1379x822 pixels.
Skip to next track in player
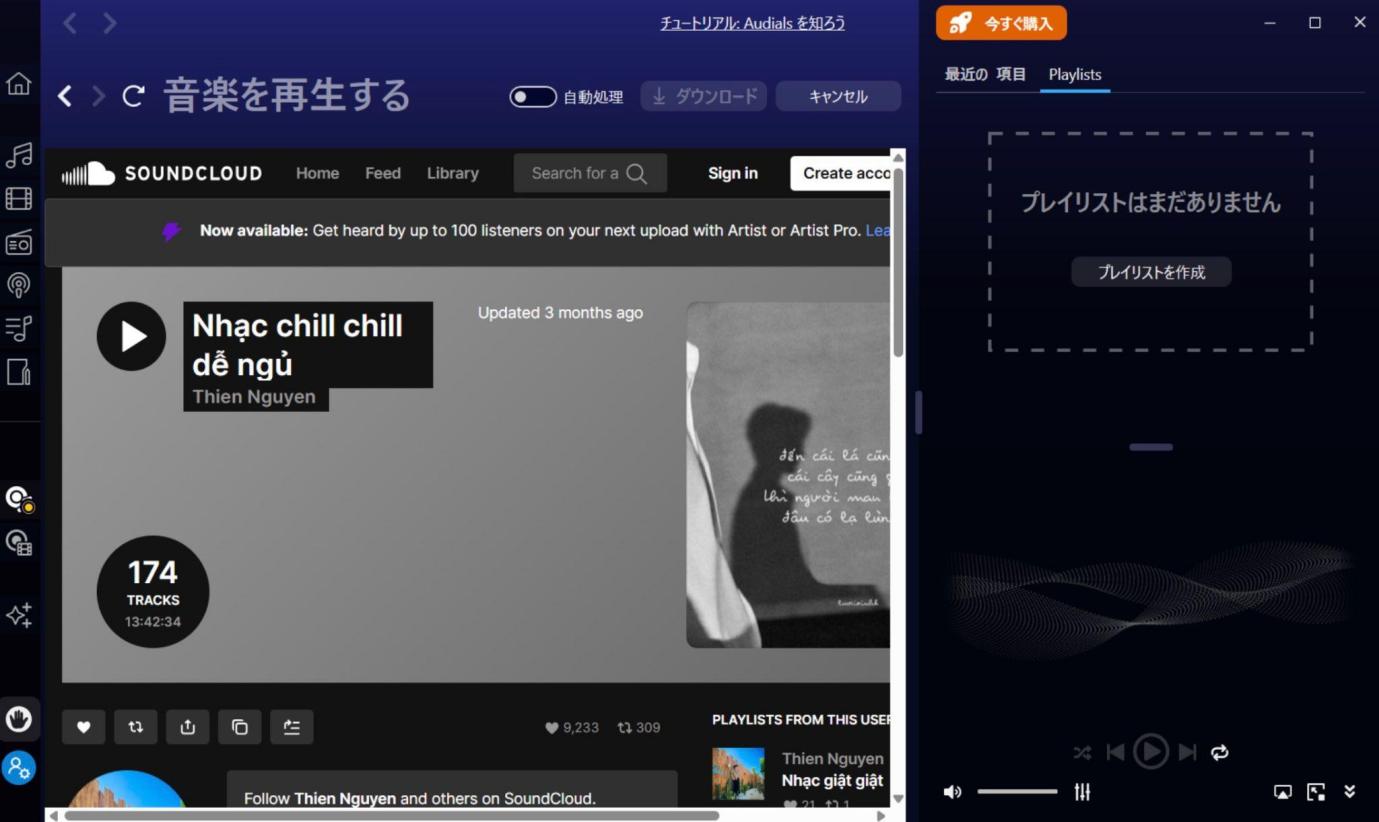(x=1187, y=752)
